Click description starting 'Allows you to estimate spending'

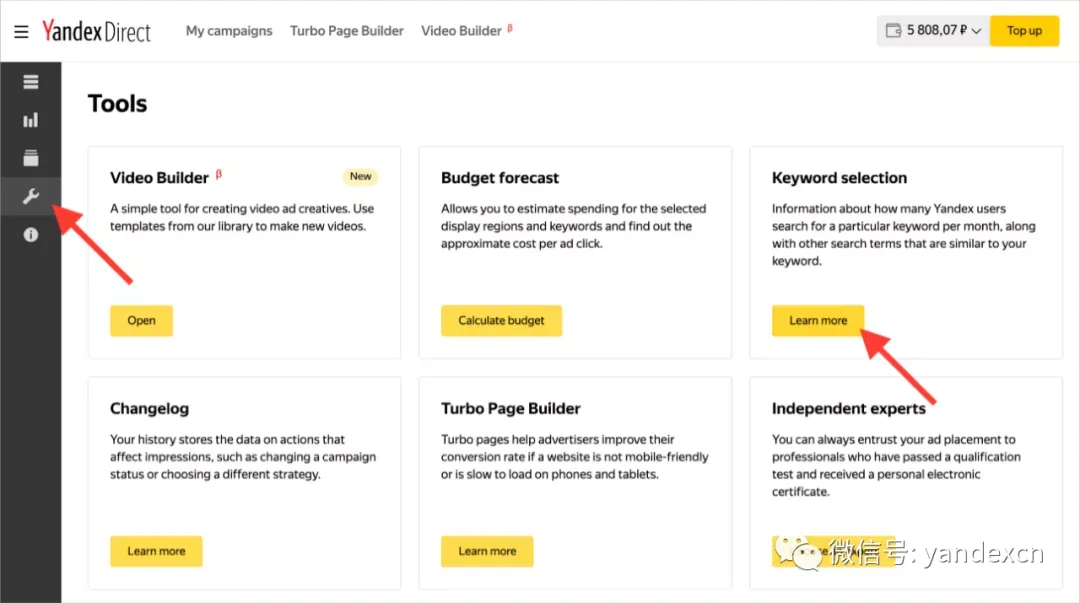[574, 226]
